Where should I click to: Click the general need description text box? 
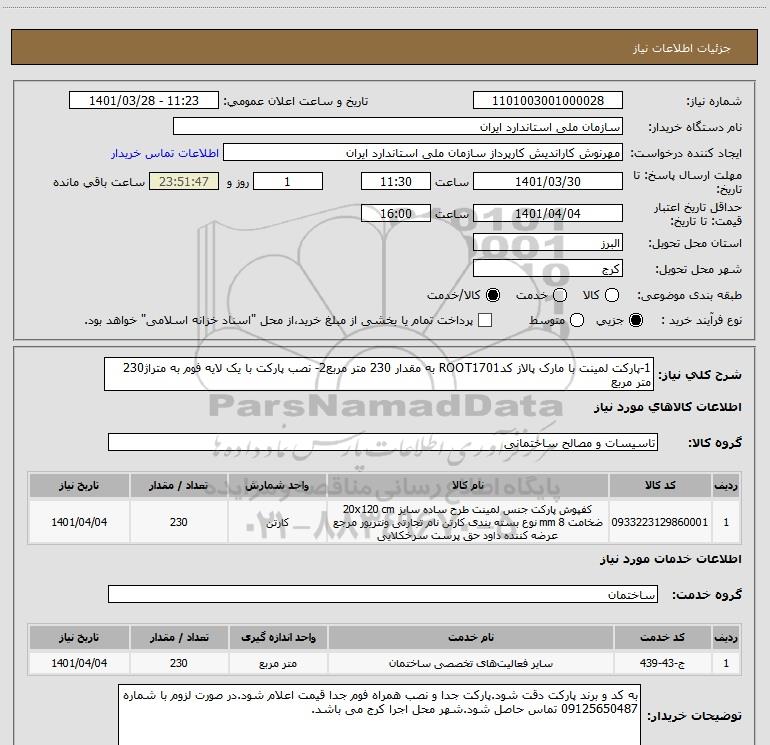[379, 374]
